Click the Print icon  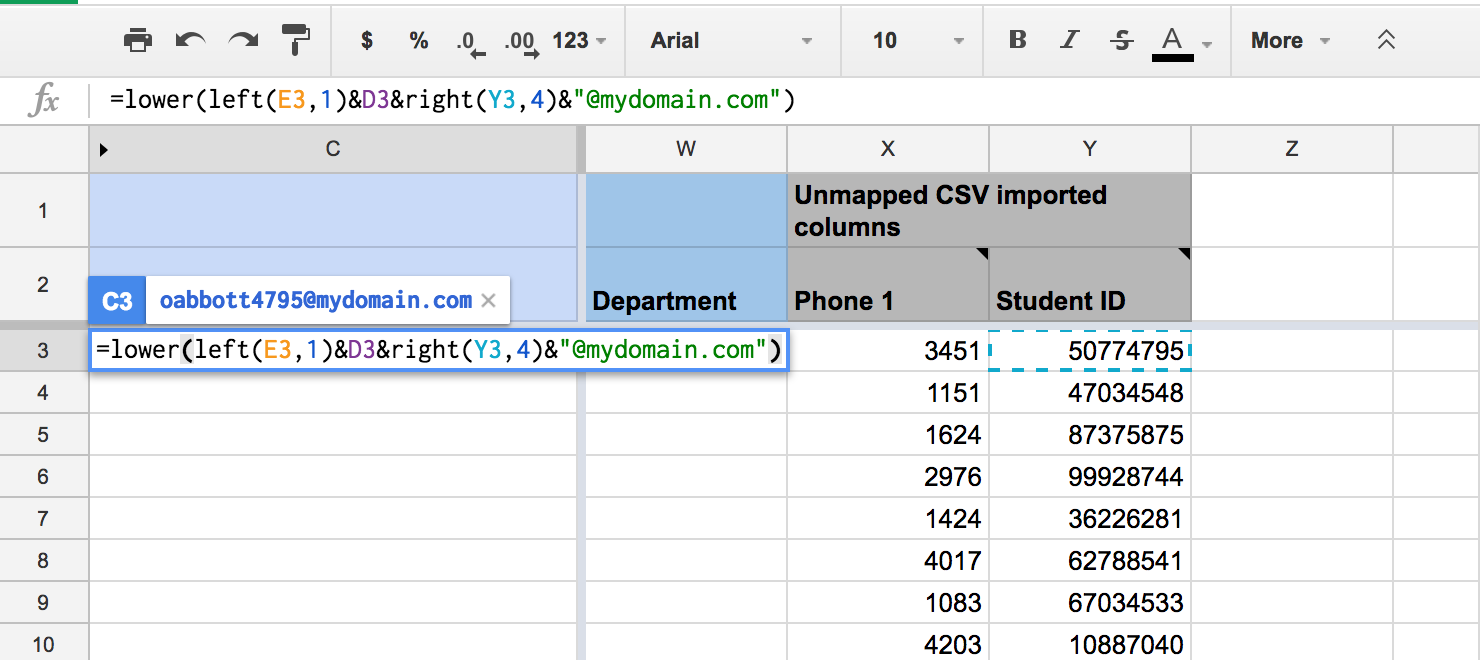coord(137,41)
